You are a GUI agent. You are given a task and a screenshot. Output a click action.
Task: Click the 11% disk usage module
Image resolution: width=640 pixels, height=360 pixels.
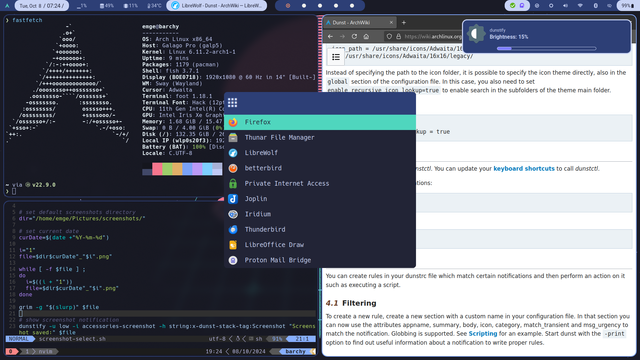(x=130, y=6)
